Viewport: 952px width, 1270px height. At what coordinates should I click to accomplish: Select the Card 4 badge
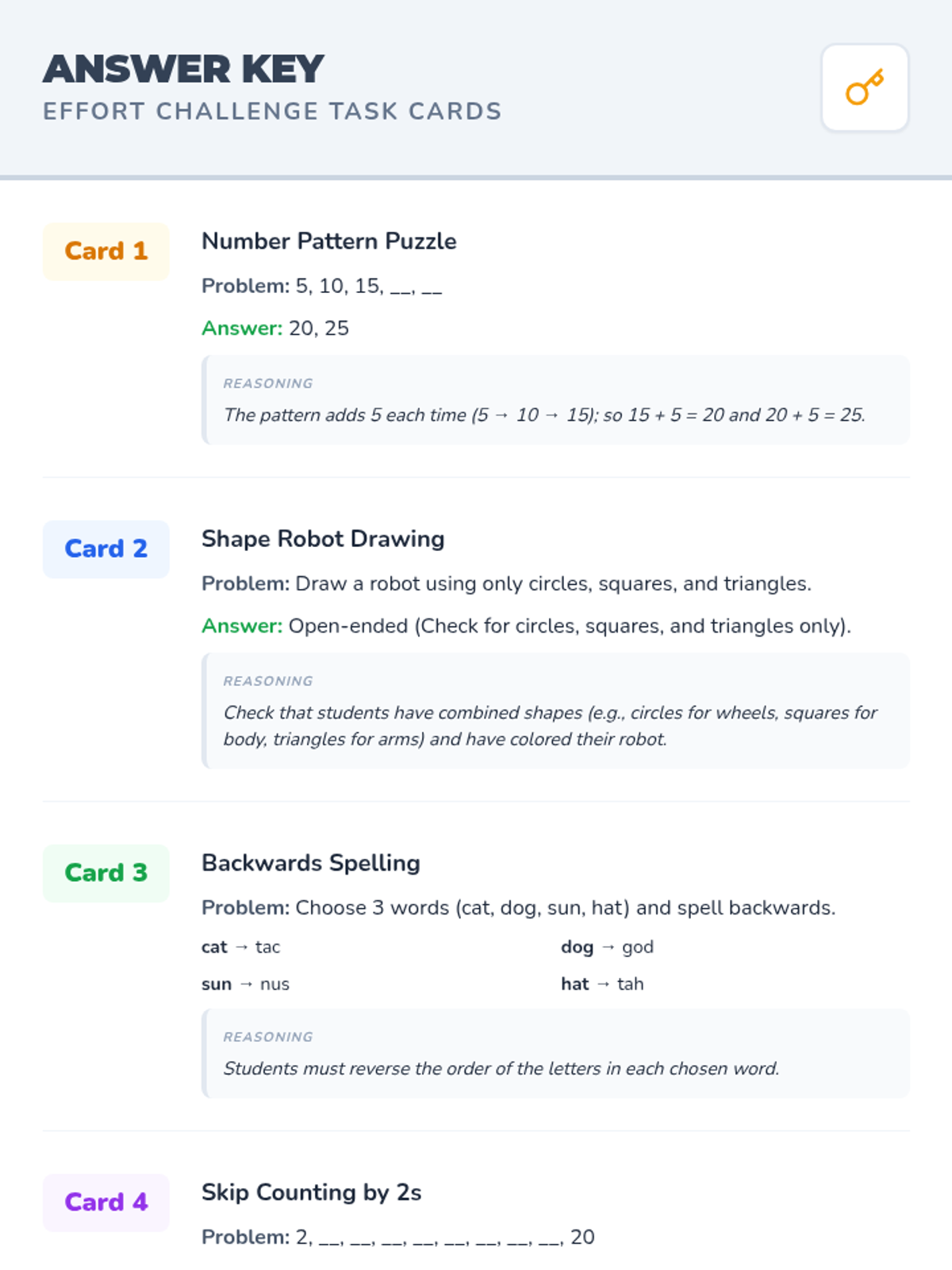click(106, 1203)
